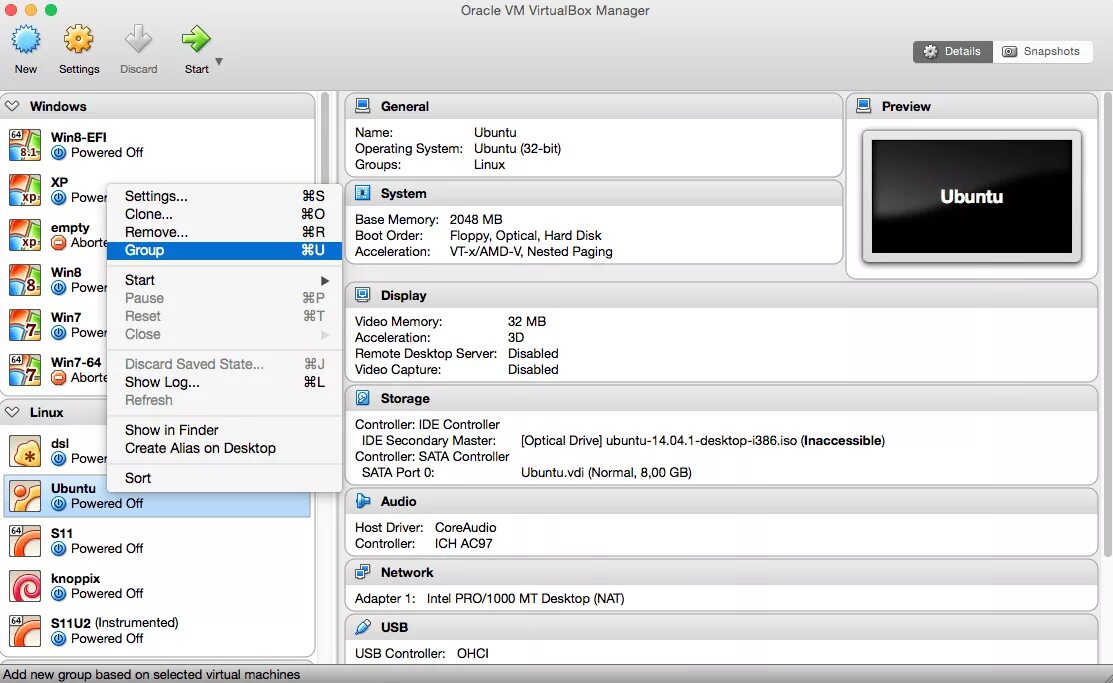Collapse the Windows group chevron
Image resolution: width=1113 pixels, height=683 pixels.
[x=10, y=105]
